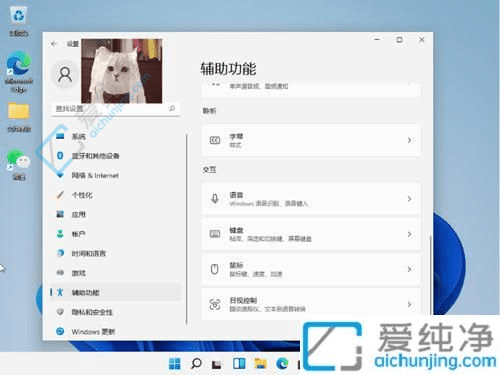Launch Edge from the taskbar
Viewport: 500px width, 375px height.
pyautogui.click(x=282, y=363)
